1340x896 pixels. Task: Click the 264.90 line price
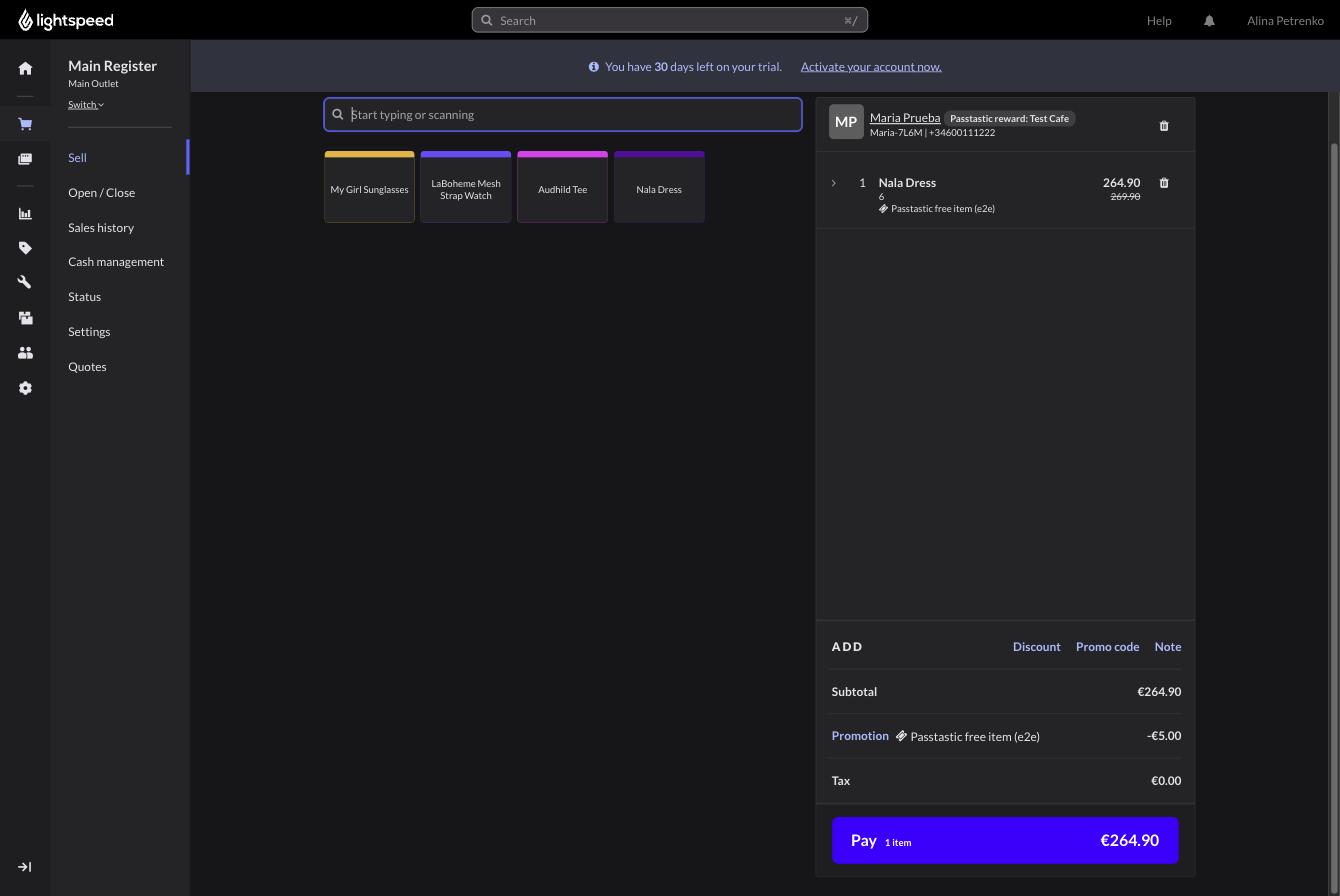coord(1121,183)
